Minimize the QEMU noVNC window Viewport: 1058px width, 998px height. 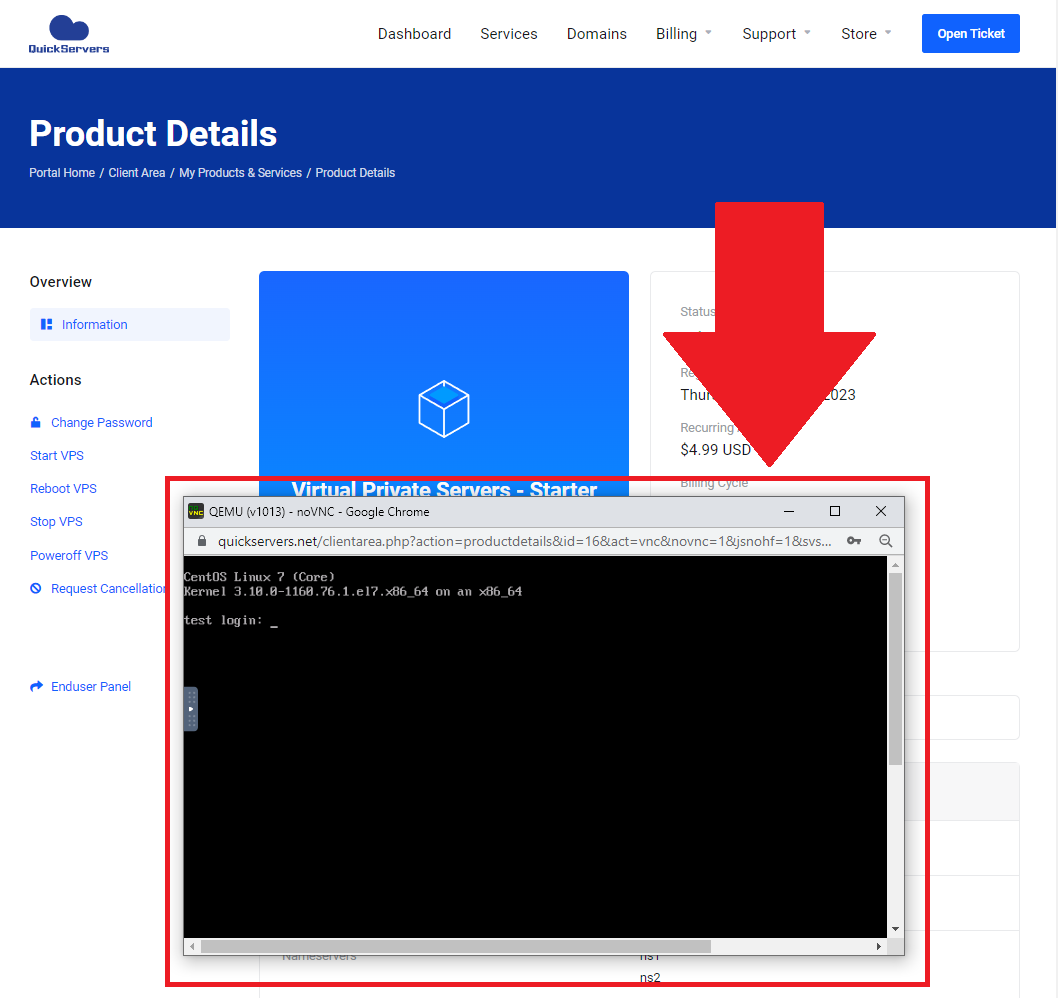pos(789,511)
